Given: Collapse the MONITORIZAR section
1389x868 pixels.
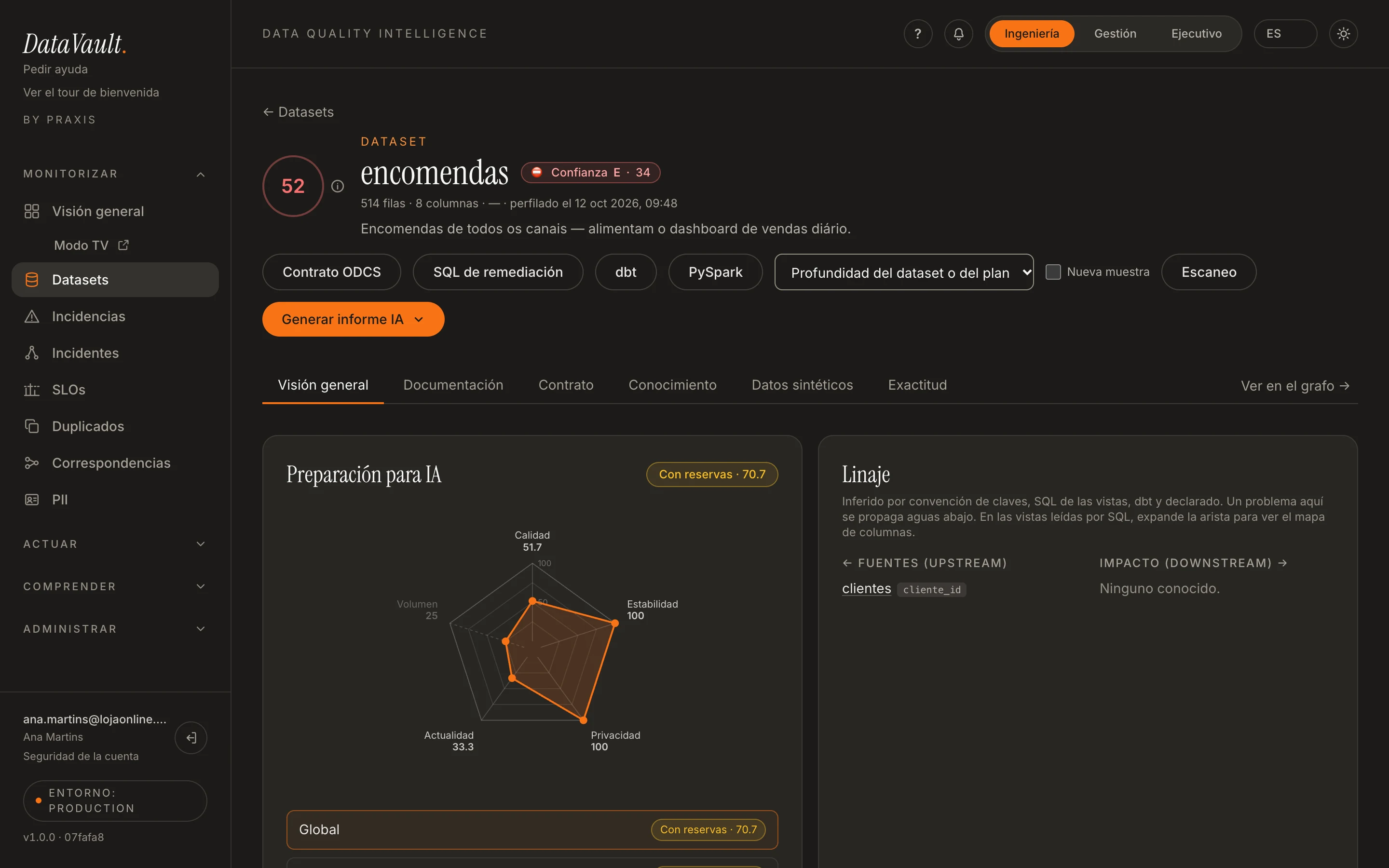Looking at the screenshot, I should click(x=115, y=174).
